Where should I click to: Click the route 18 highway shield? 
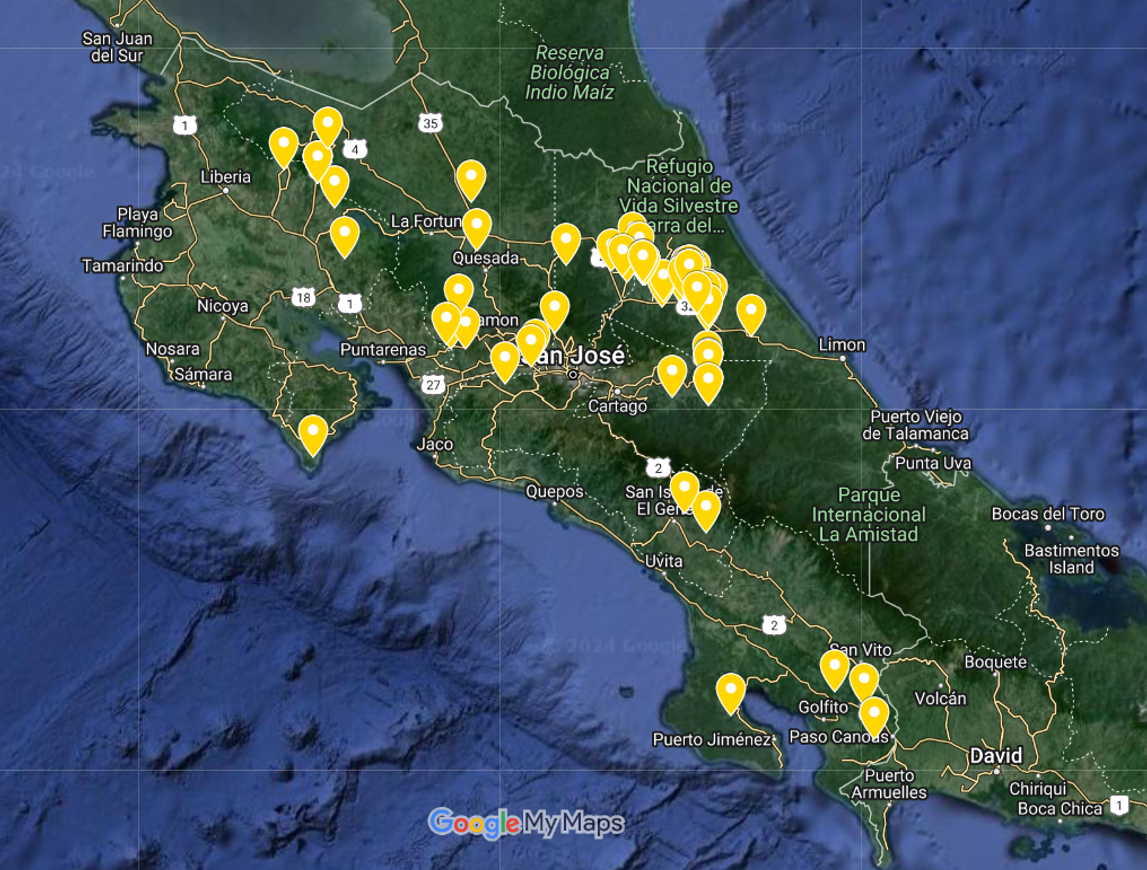point(304,297)
